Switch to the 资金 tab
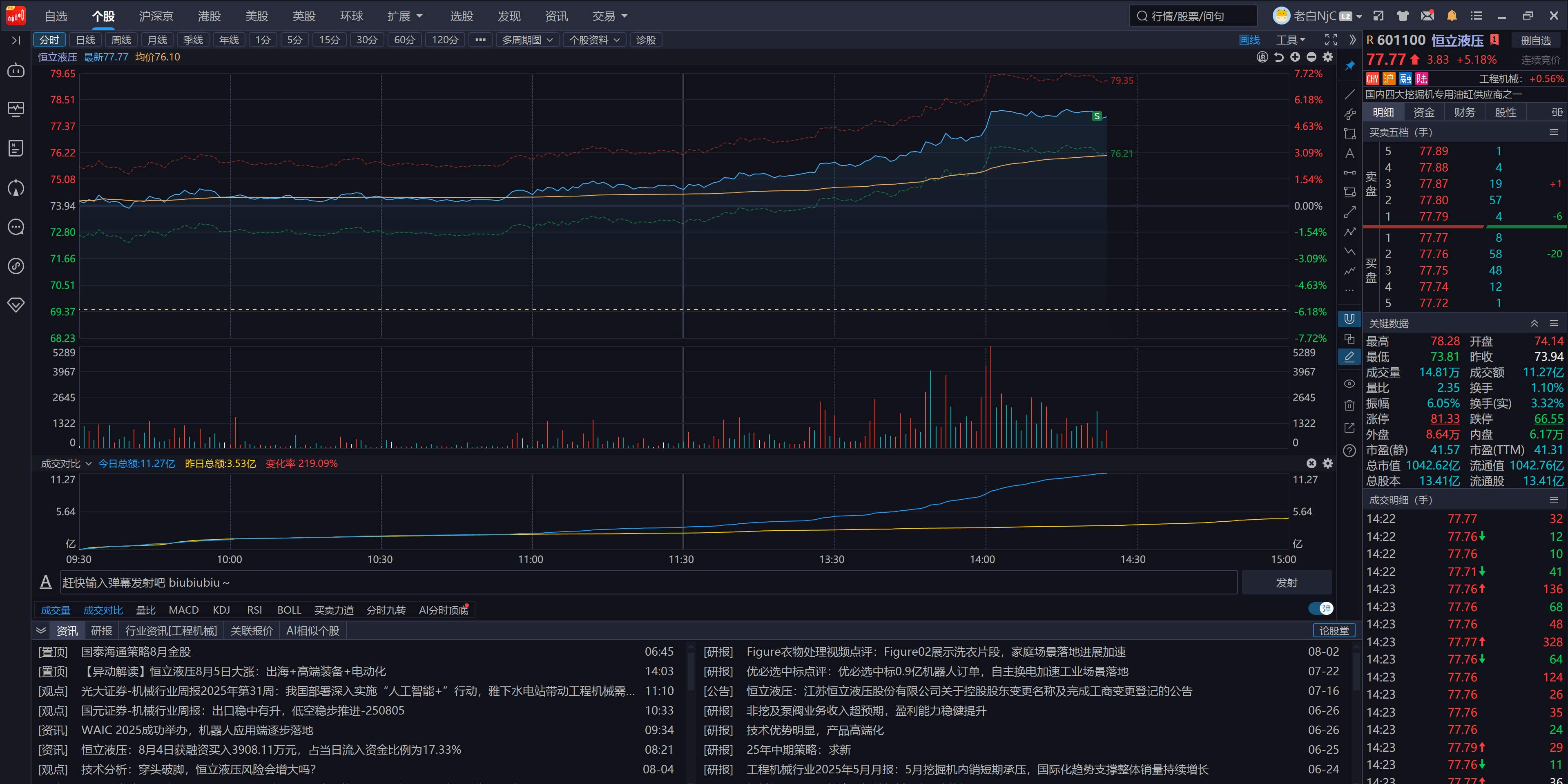The image size is (1568, 784). point(1424,112)
